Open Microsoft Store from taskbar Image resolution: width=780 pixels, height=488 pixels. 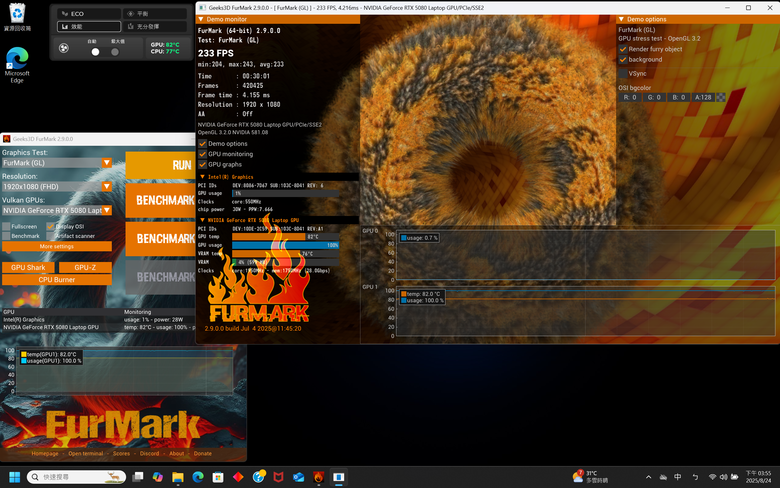218,477
